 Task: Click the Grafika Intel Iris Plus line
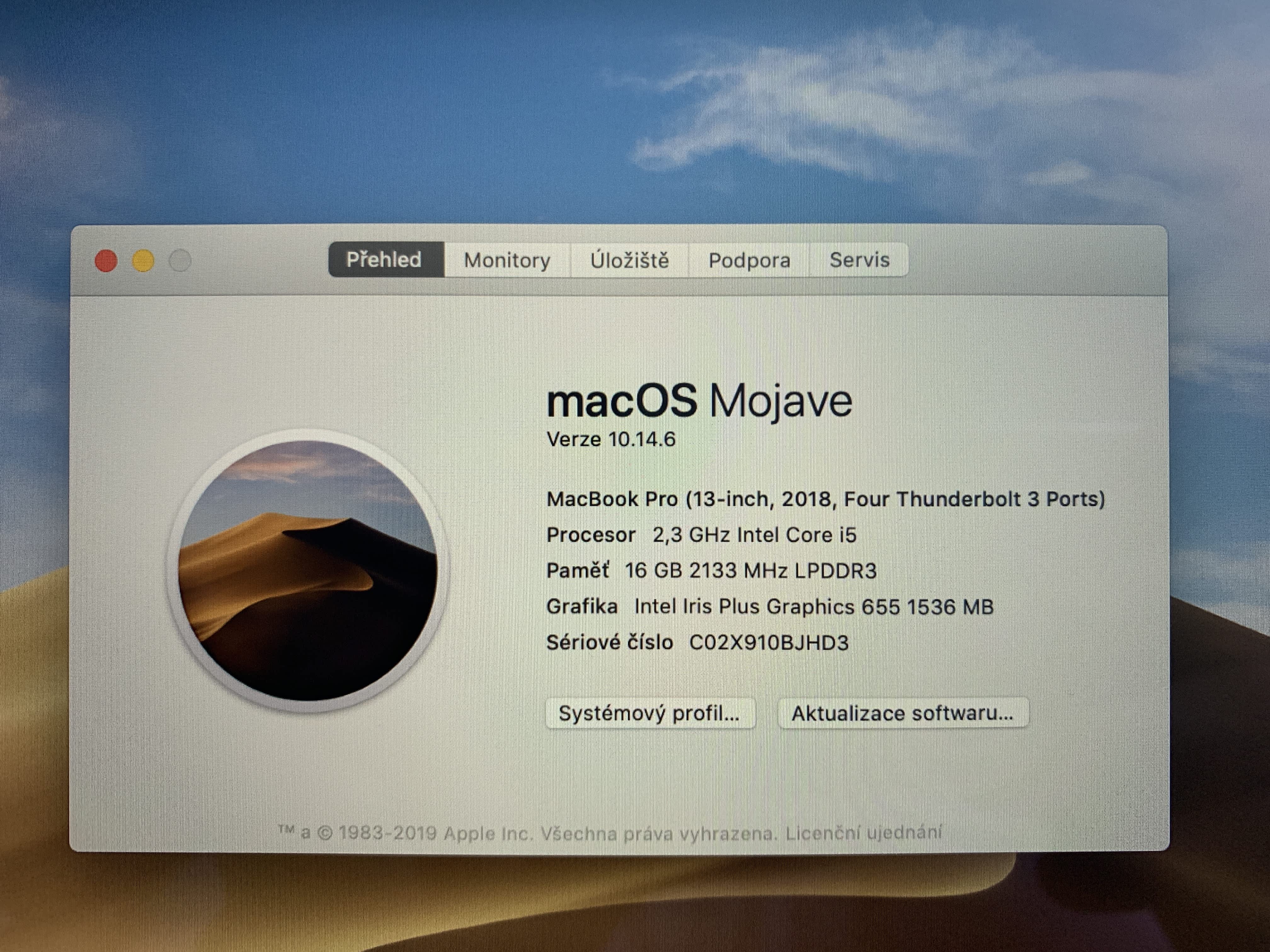(769, 607)
